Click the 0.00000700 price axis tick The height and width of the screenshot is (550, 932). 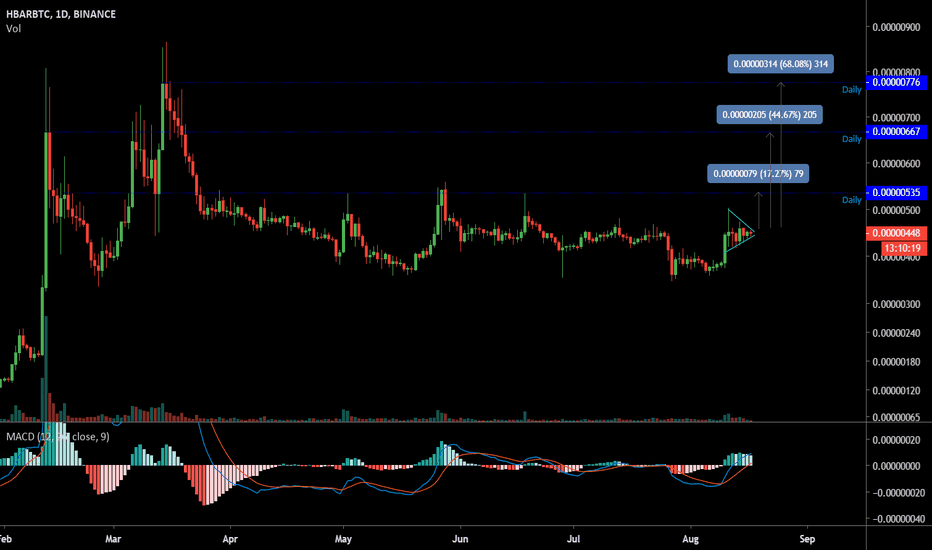pos(896,118)
